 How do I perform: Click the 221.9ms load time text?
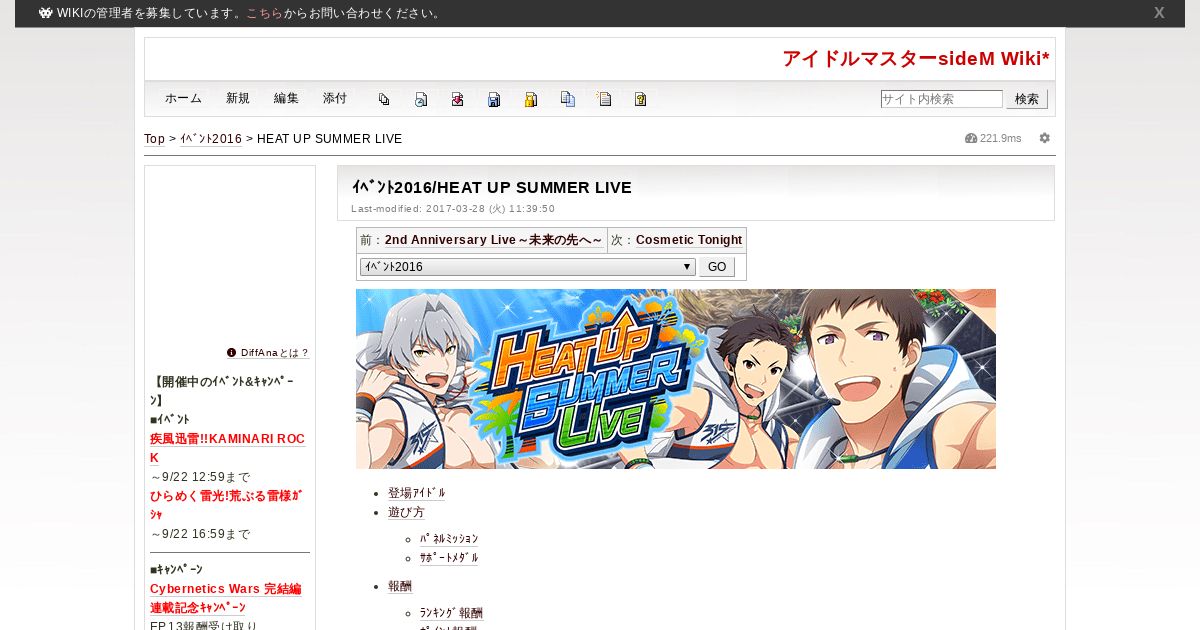(1001, 138)
